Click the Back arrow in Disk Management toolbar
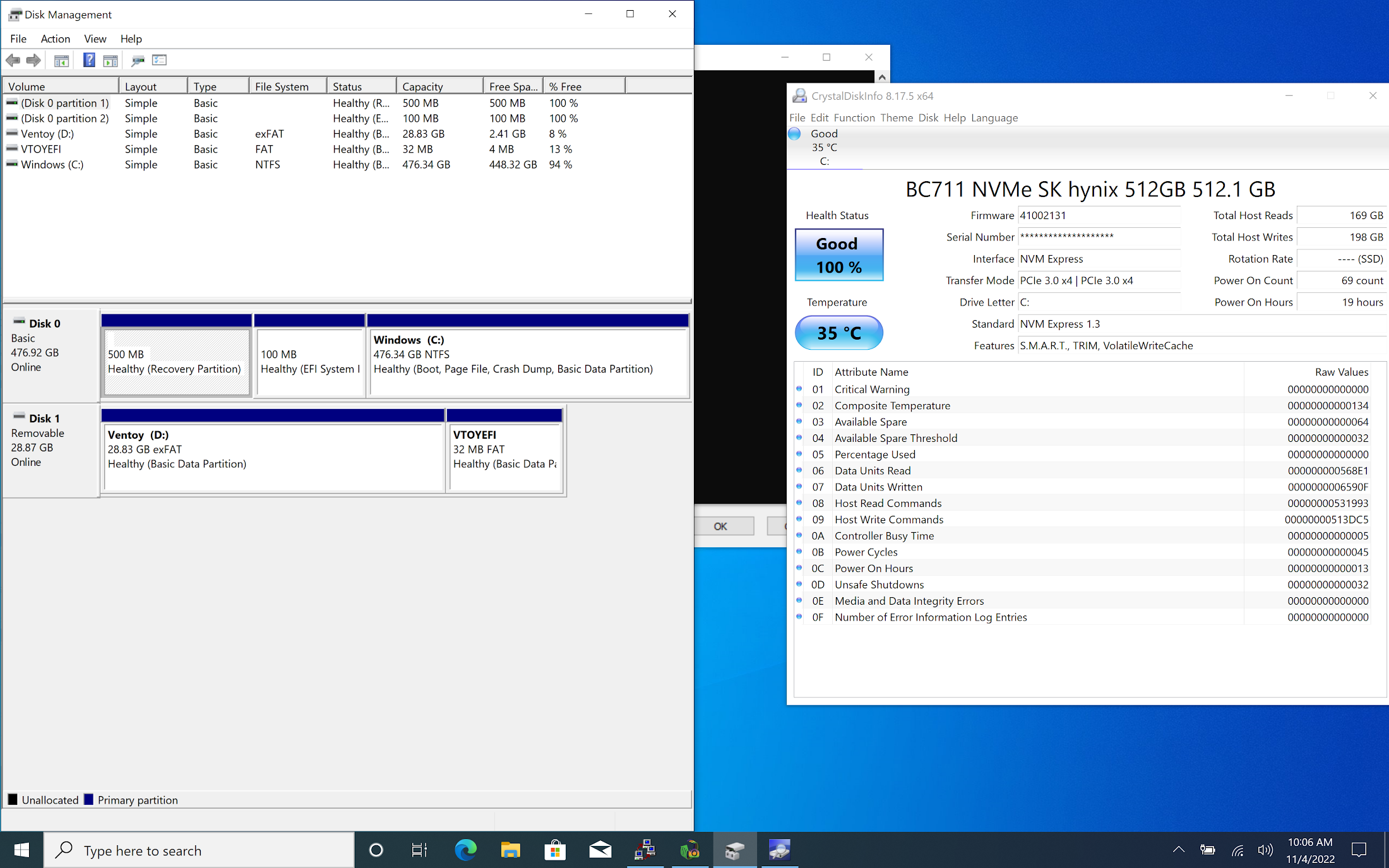 (x=13, y=61)
